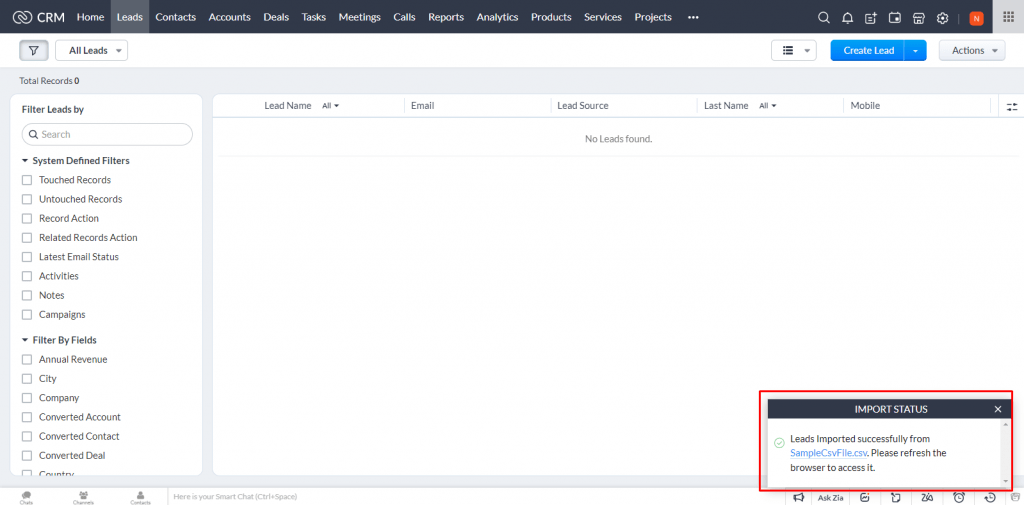The image size is (1024, 505).
Task: Open the Analytics tab
Action: [498, 17]
